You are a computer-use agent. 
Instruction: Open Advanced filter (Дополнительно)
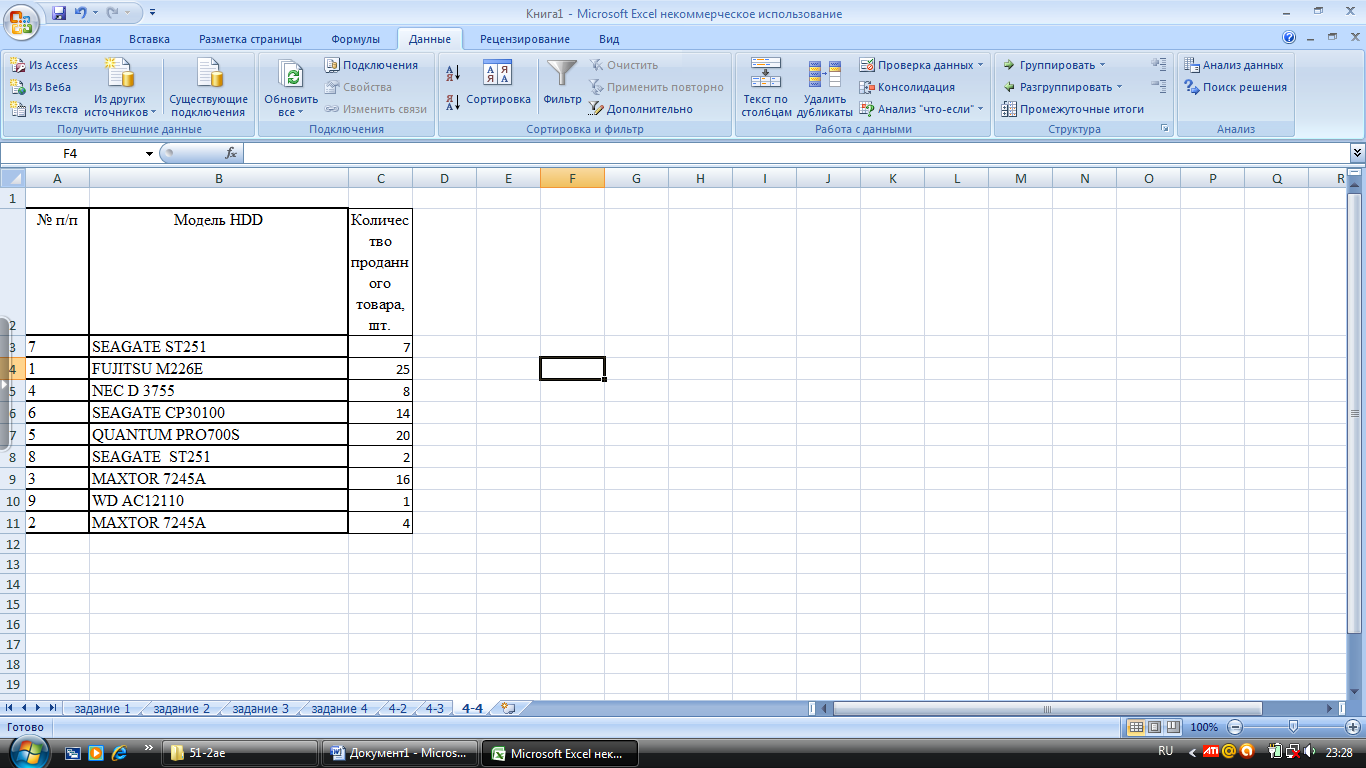coord(640,109)
